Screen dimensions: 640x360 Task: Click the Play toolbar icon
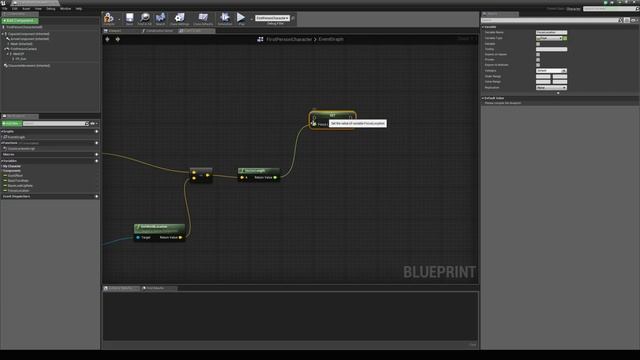tap(241, 18)
